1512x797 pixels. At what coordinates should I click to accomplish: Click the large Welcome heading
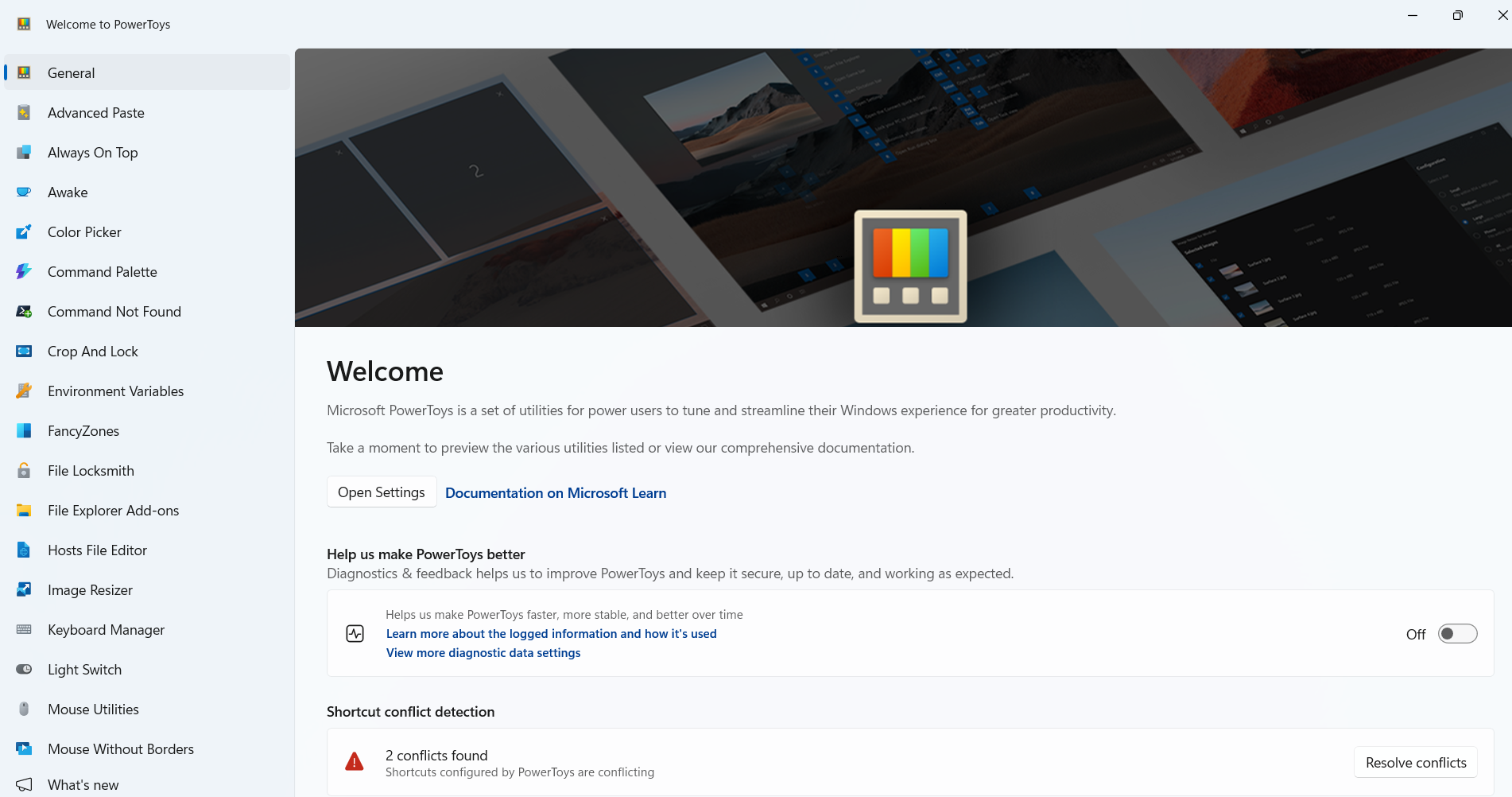(x=386, y=371)
